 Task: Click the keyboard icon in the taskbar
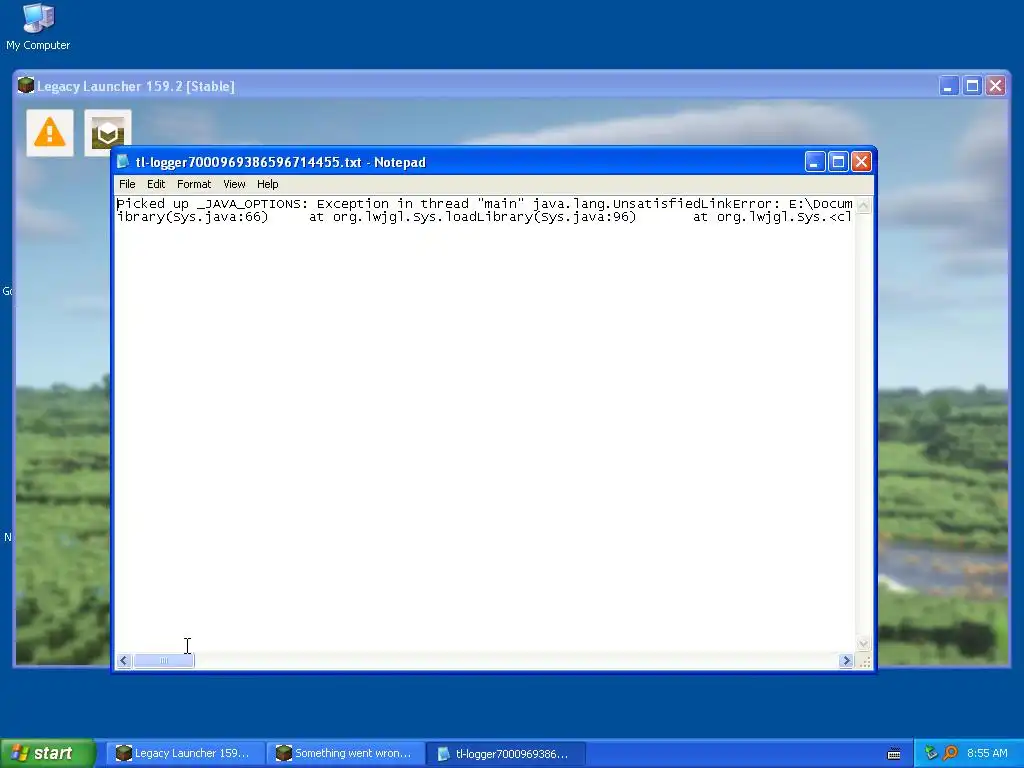pyautogui.click(x=894, y=754)
